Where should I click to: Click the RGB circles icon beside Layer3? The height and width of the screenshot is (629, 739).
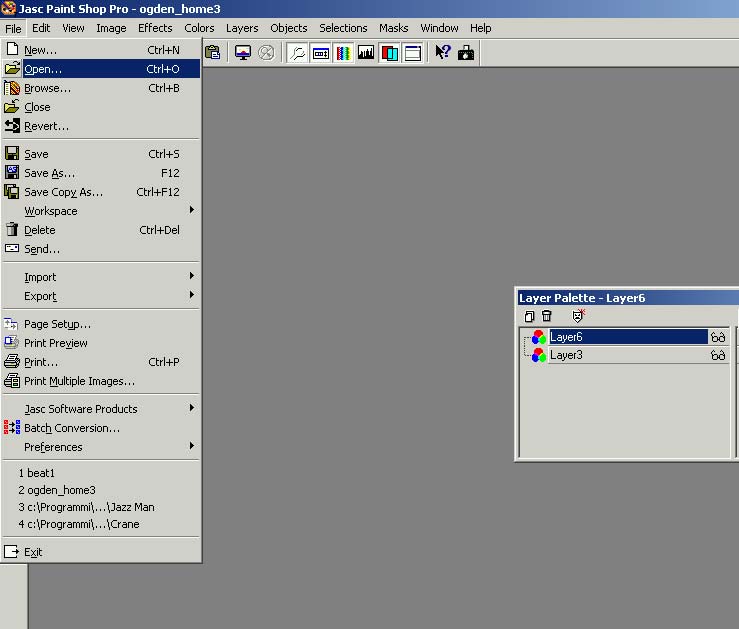[x=539, y=355]
